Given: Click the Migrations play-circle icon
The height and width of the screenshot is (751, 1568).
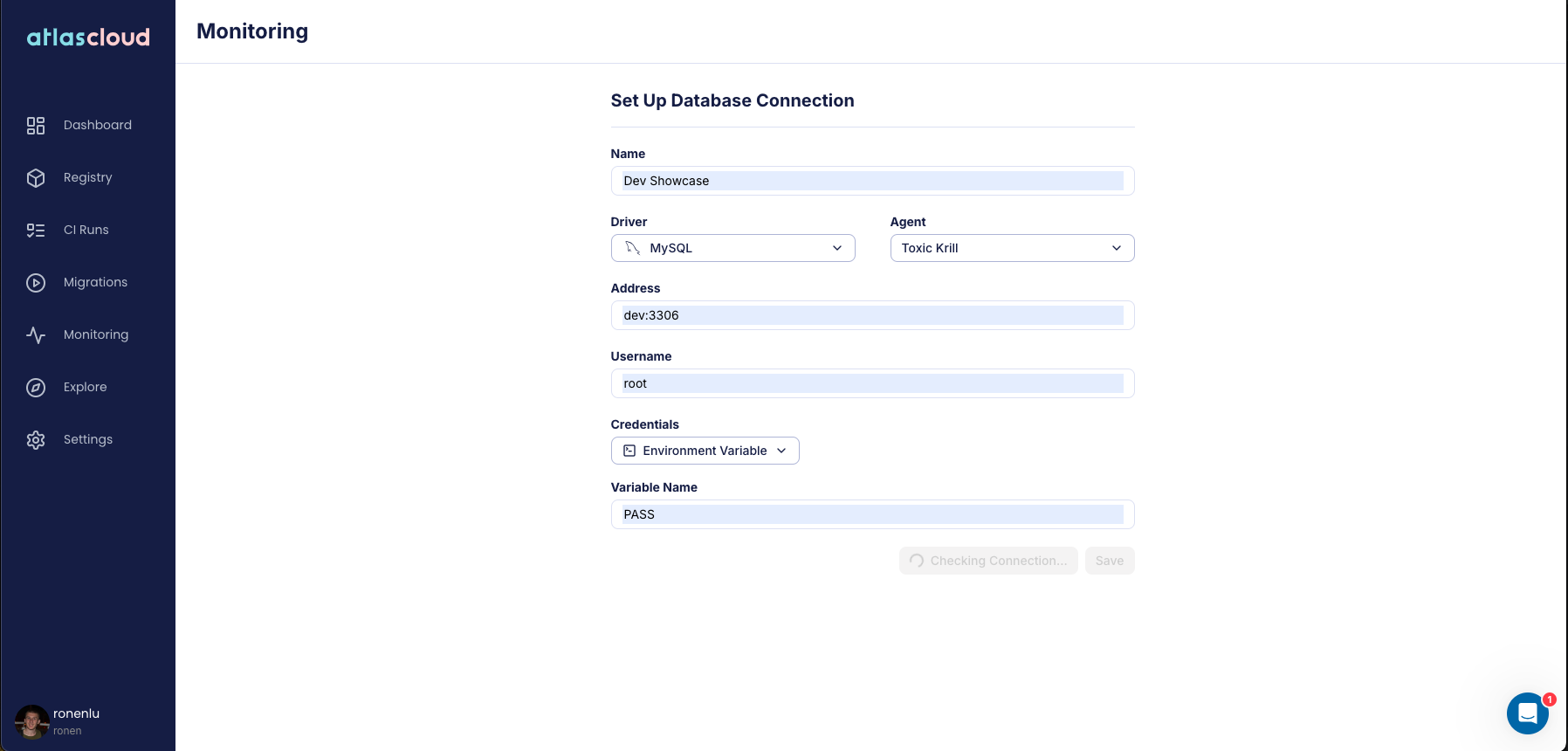Looking at the screenshot, I should [36, 283].
